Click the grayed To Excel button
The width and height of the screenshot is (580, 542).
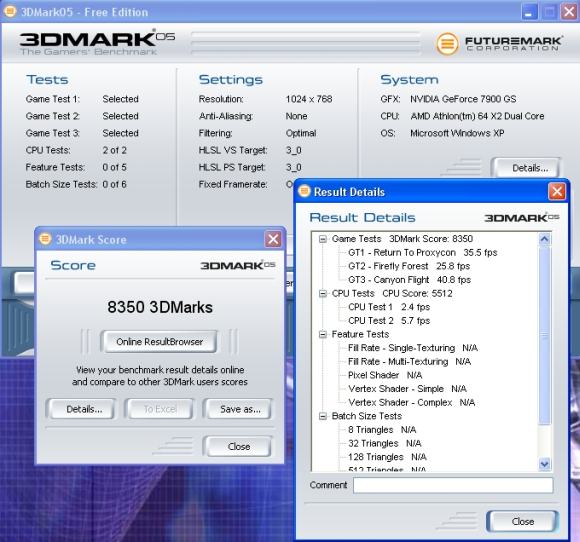point(160,409)
